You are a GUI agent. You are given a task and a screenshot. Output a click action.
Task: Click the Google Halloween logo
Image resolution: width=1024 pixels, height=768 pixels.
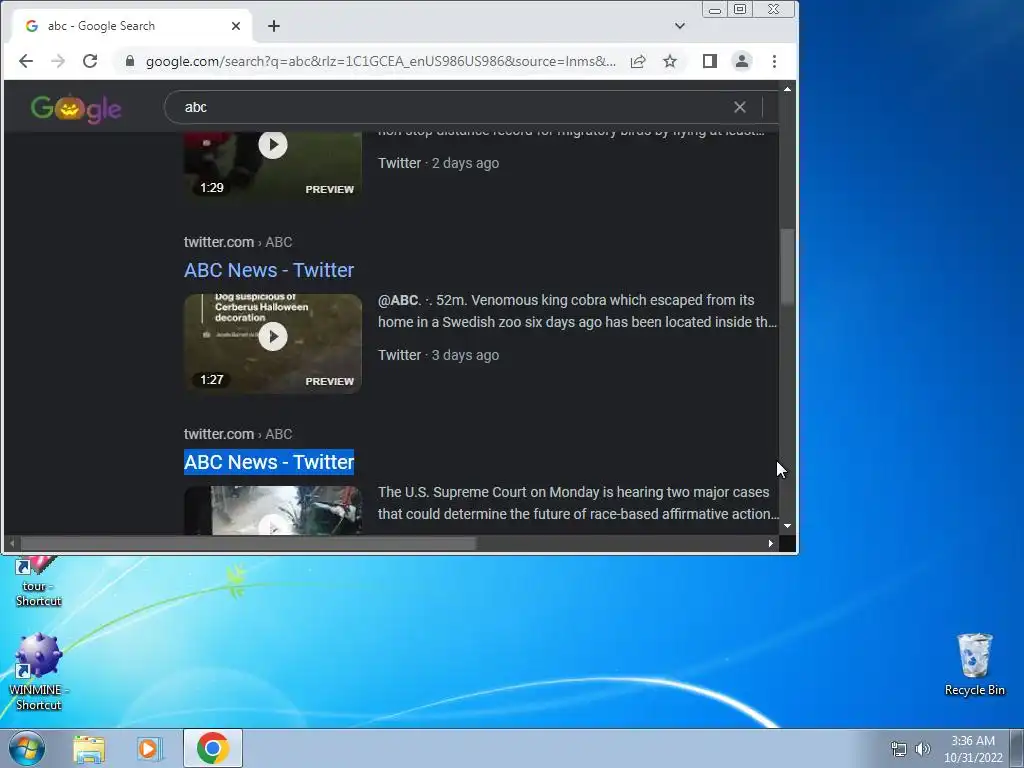tap(76, 108)
